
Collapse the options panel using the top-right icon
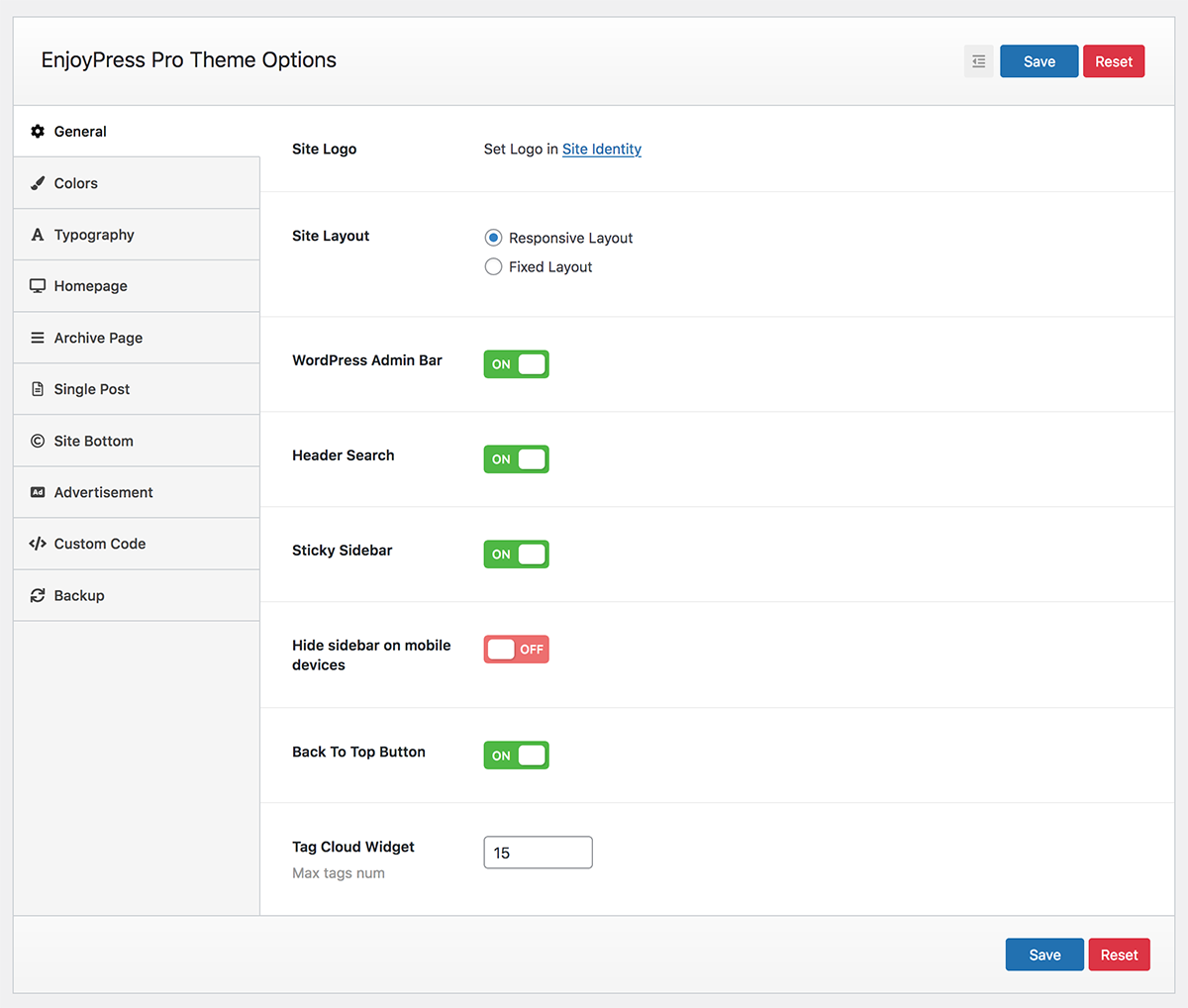point(978,60)
